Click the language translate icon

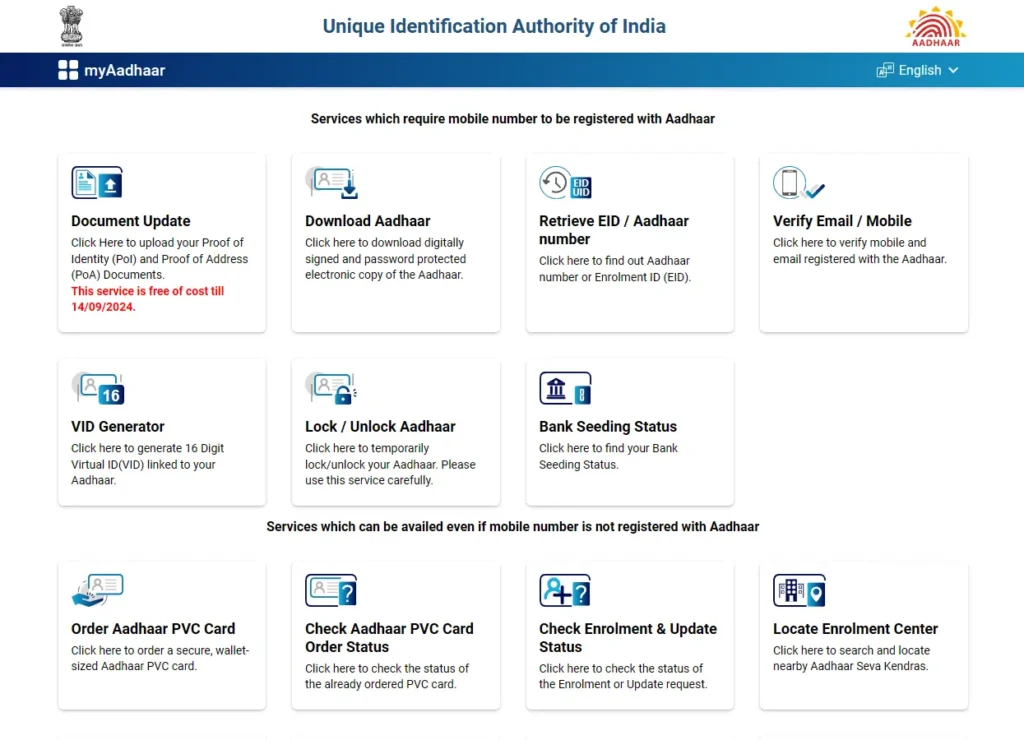point(885,70)
